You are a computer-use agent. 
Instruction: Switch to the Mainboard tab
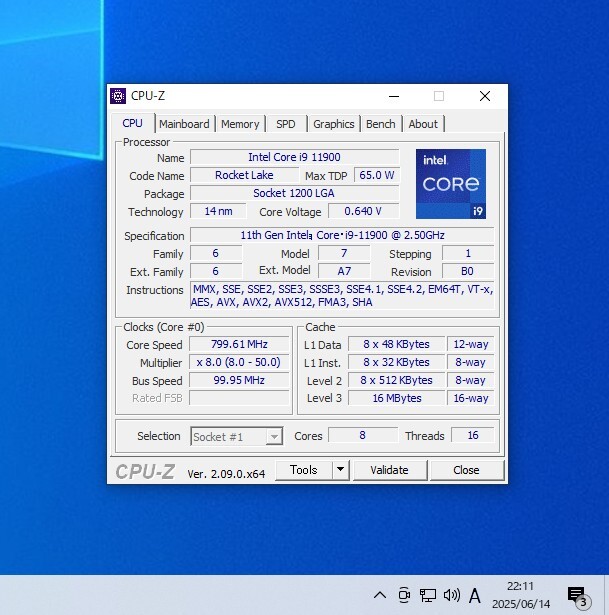pyautogui.click(x=184, y=124)
